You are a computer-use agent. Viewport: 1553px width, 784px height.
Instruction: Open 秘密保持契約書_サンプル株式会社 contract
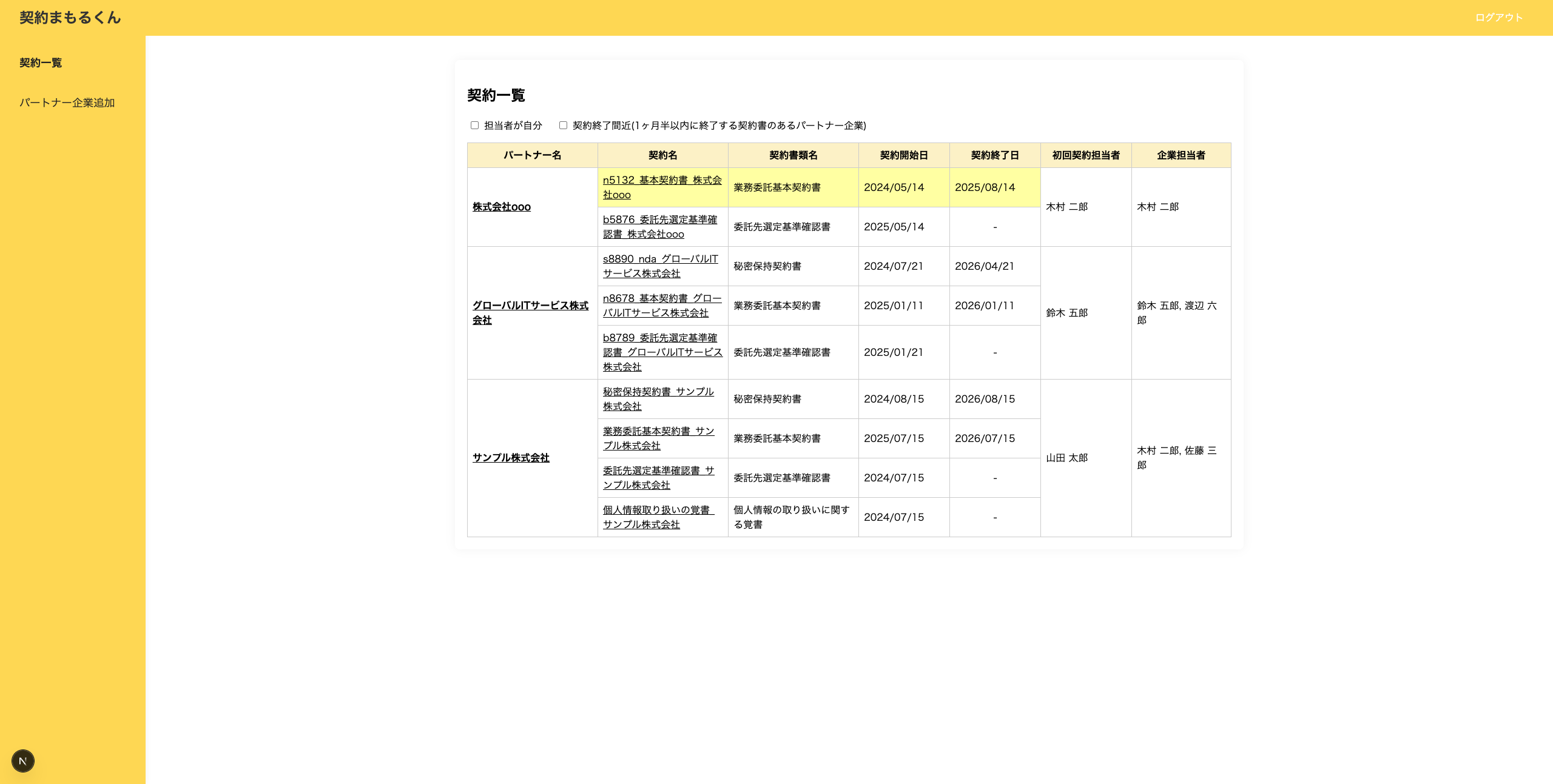pyautogui.click(x=658, y=399)
